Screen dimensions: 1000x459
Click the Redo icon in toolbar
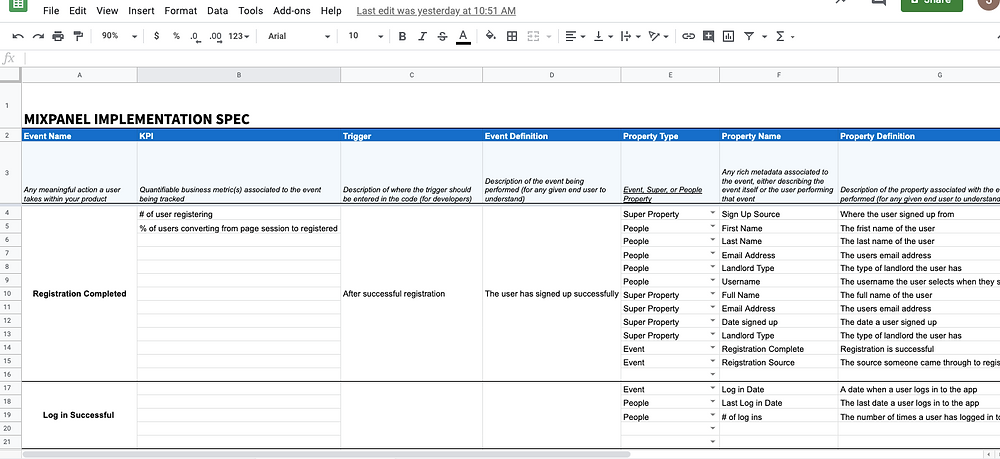[x=38, y=36]
